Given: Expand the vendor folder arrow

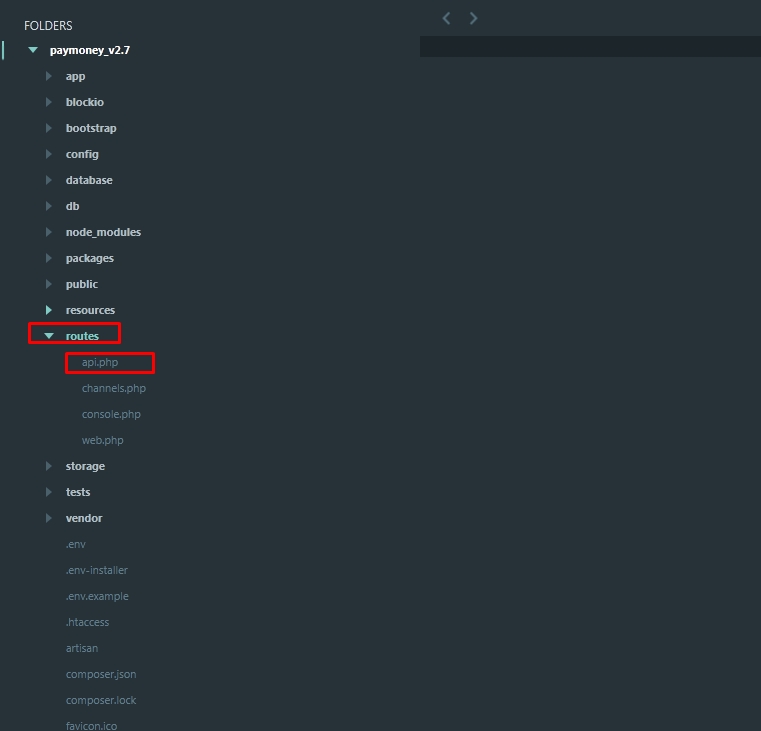Looking at the screenshot, I should (48, 518).
